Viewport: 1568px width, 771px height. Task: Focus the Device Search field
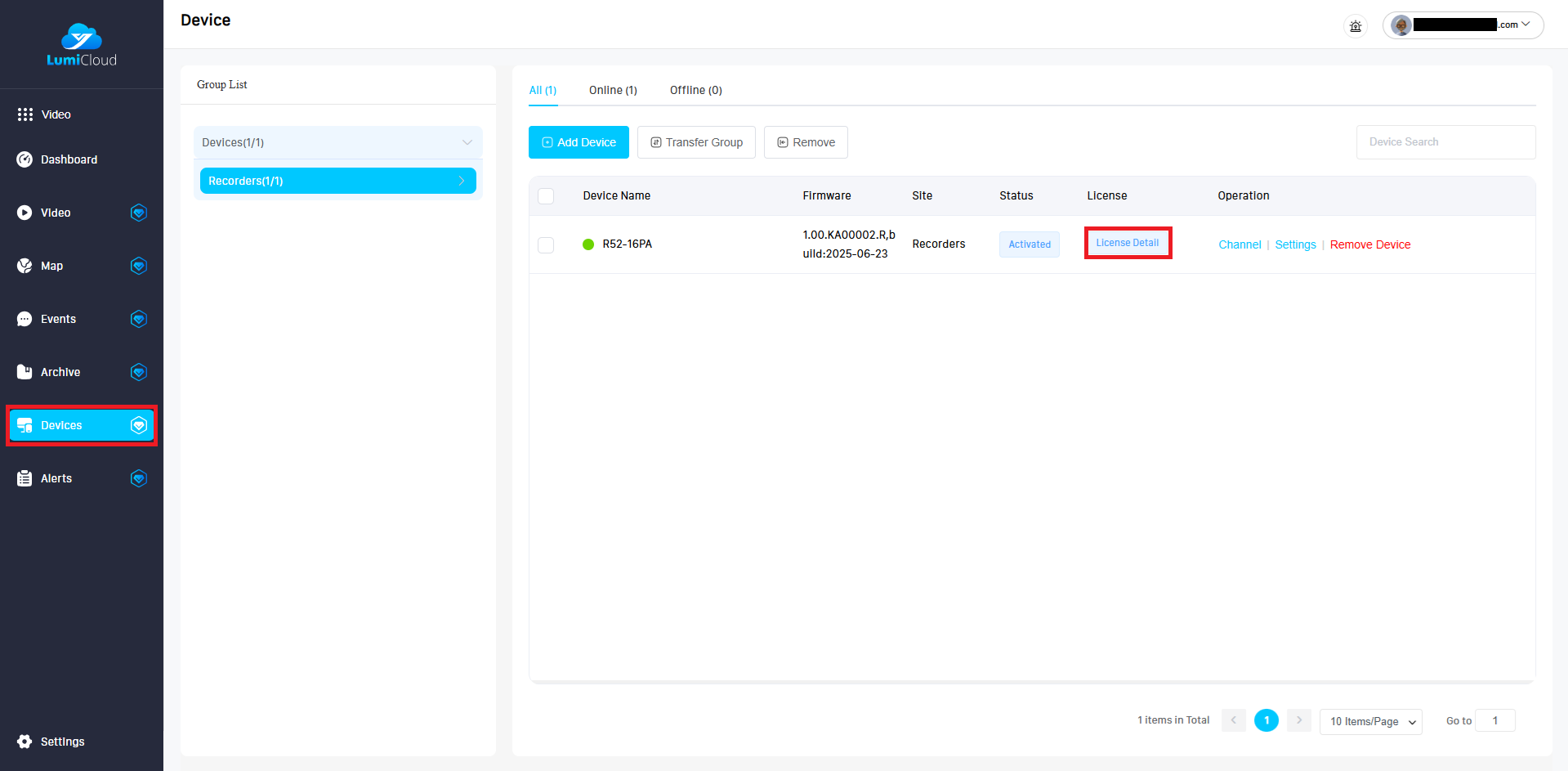1445,142
